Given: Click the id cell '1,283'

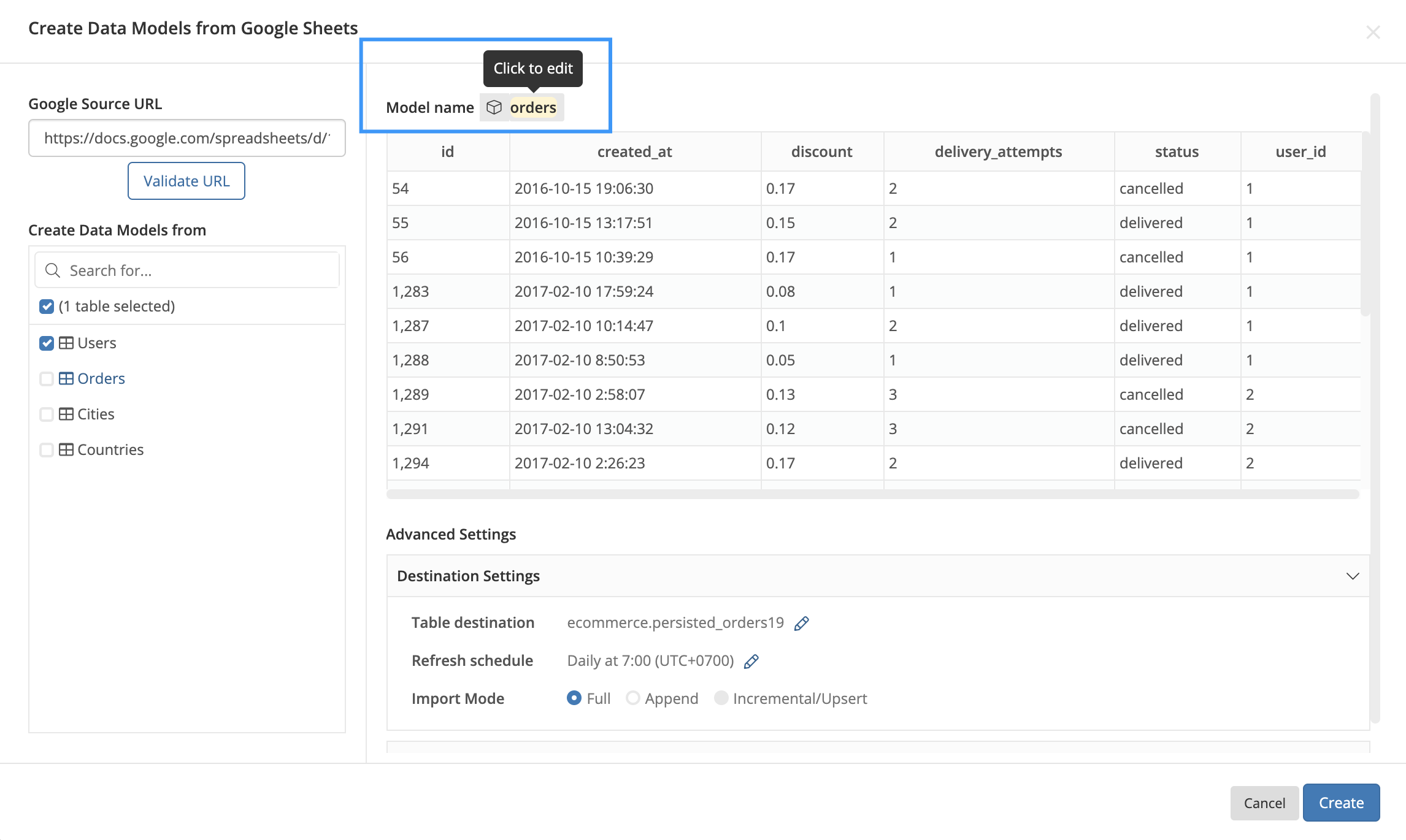Looking at the screenshot, I should (x=448, y=291).
